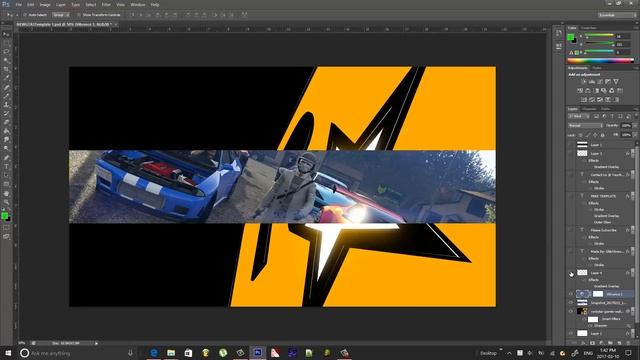Screen dimensions: 640x360
Task: Open the Filter menu
Action: pos(106,5)
